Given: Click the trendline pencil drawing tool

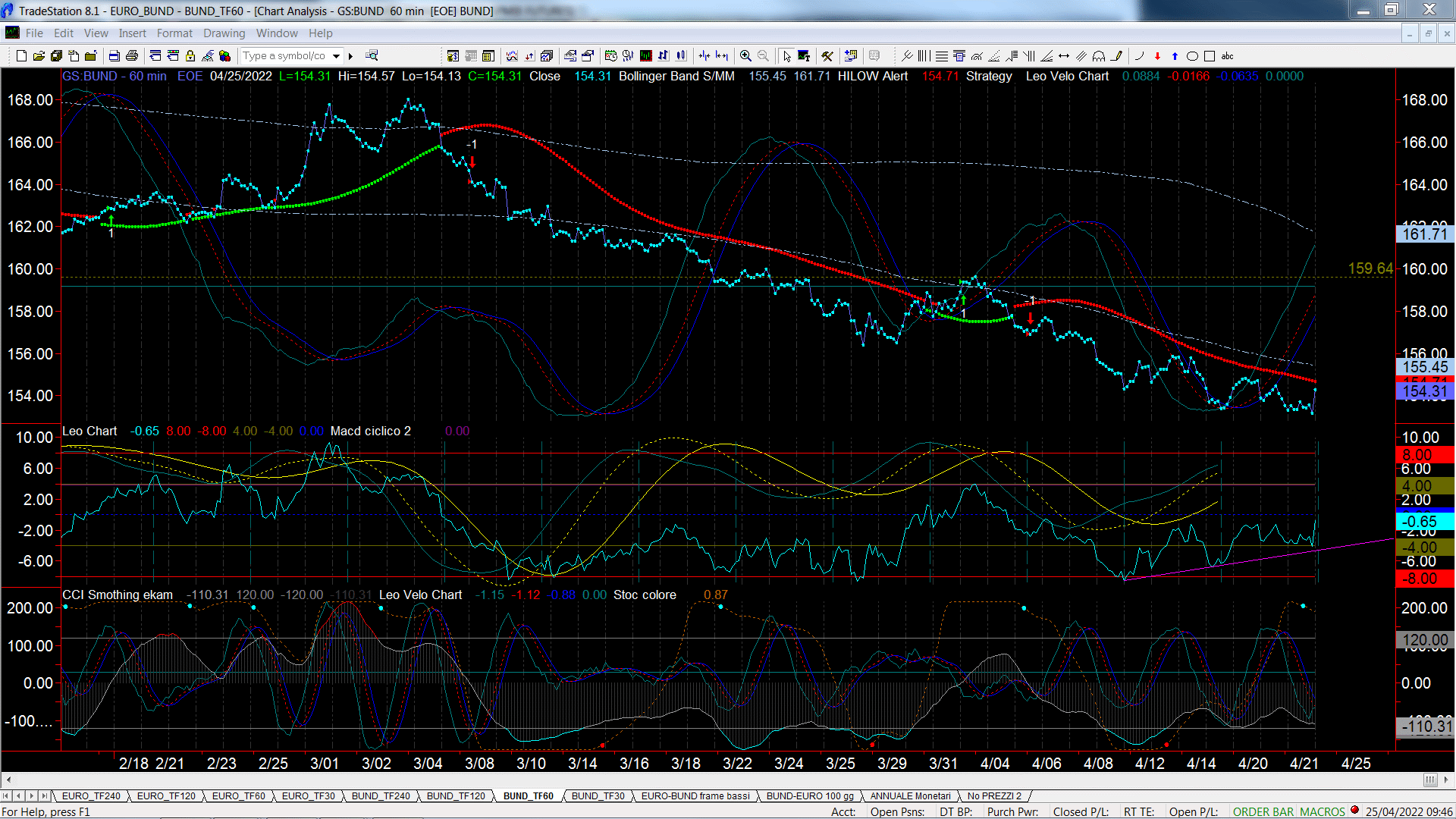Looking at the screenshot, I should (1116, 56).
